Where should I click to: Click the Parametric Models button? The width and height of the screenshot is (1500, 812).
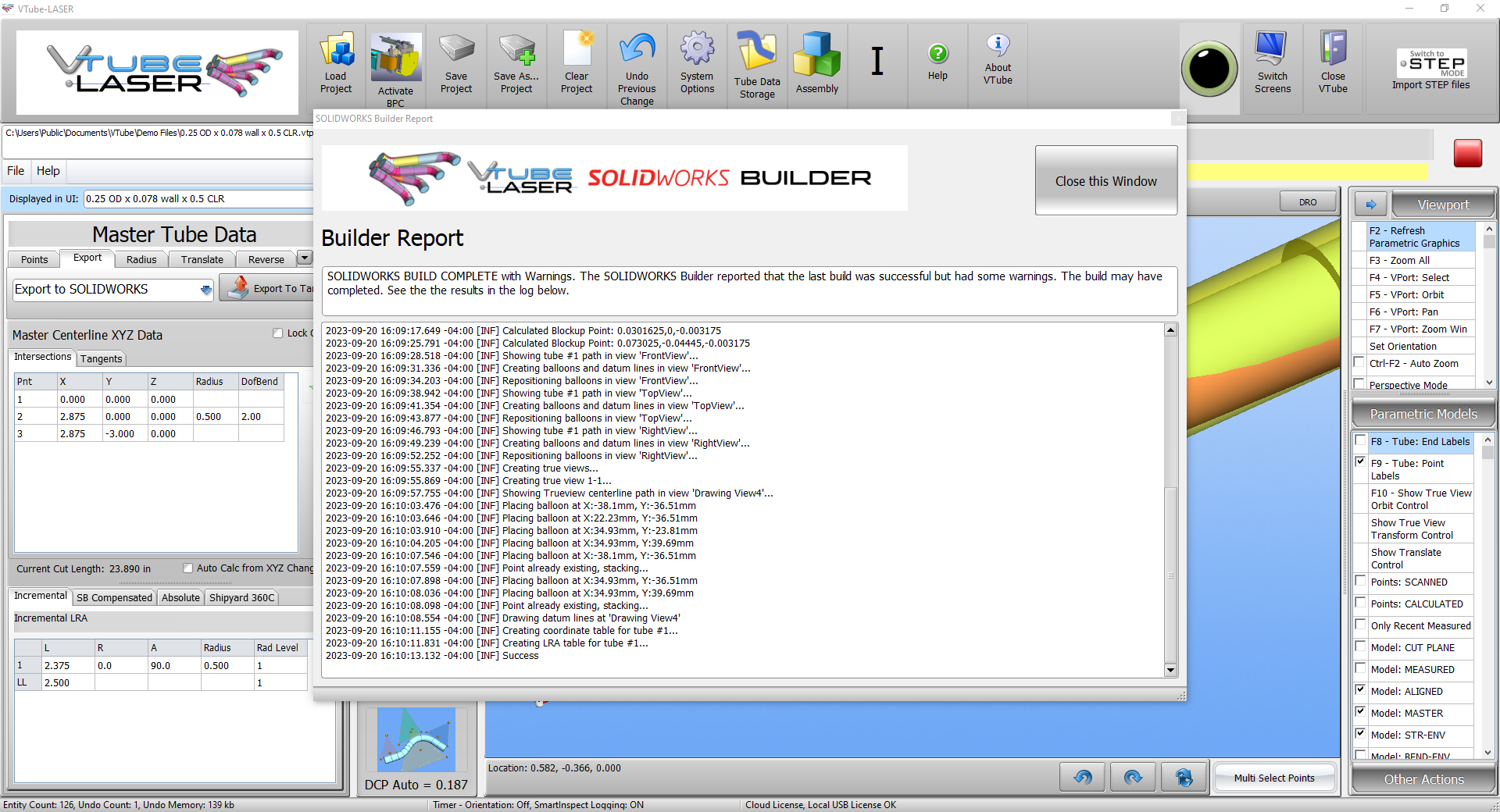point(1423,414)
